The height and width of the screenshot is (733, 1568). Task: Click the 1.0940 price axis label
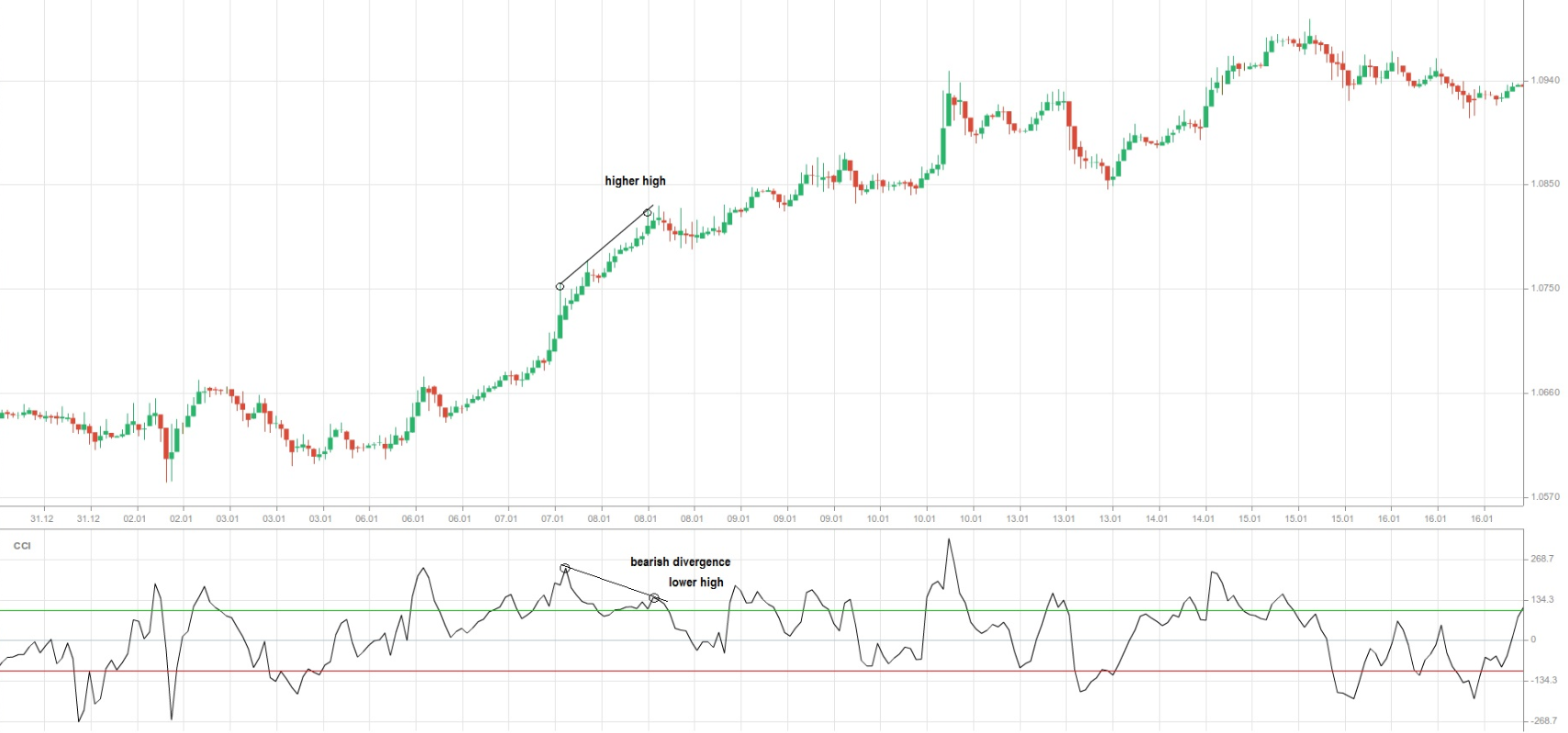(x=1544, y=81)
